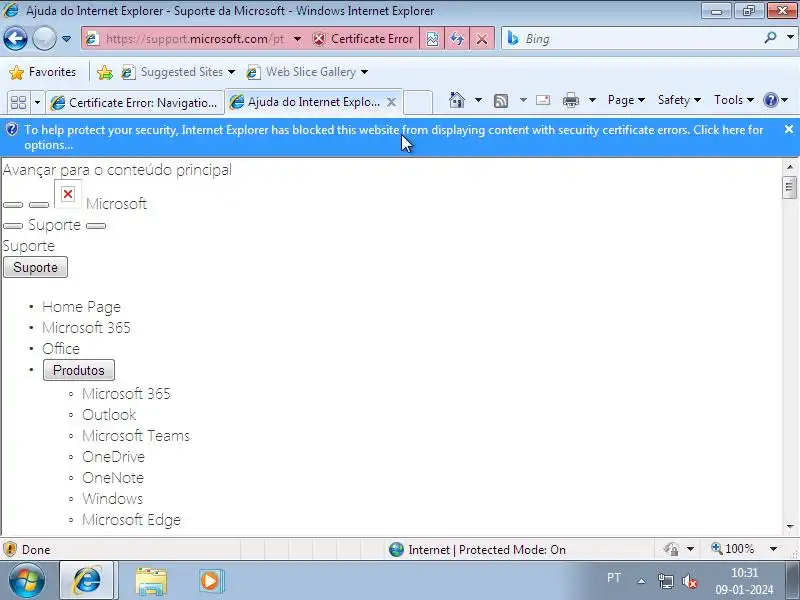
Task: Click the privacy report icon in status bar
Action: [671, 549]
